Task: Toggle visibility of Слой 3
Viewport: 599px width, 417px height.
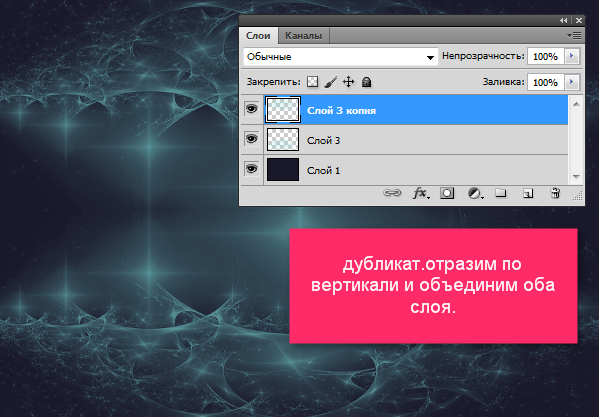Action: click(251, 139)
